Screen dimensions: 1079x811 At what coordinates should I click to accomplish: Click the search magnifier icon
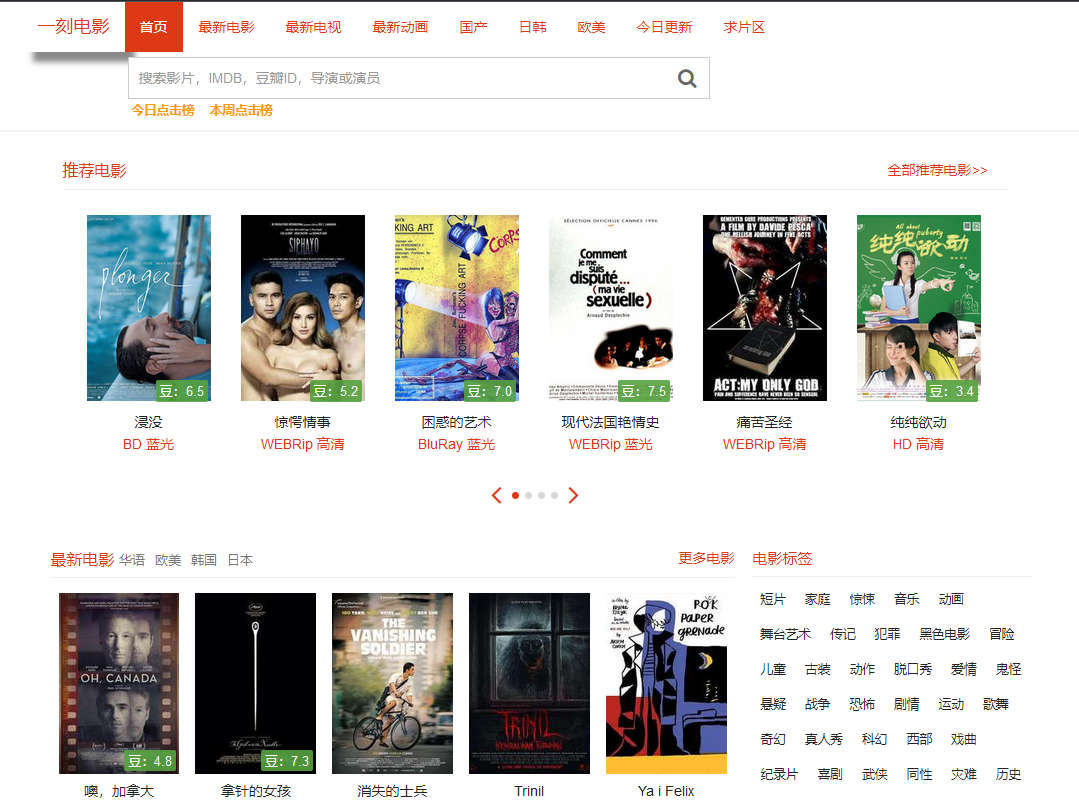(687, 78)
